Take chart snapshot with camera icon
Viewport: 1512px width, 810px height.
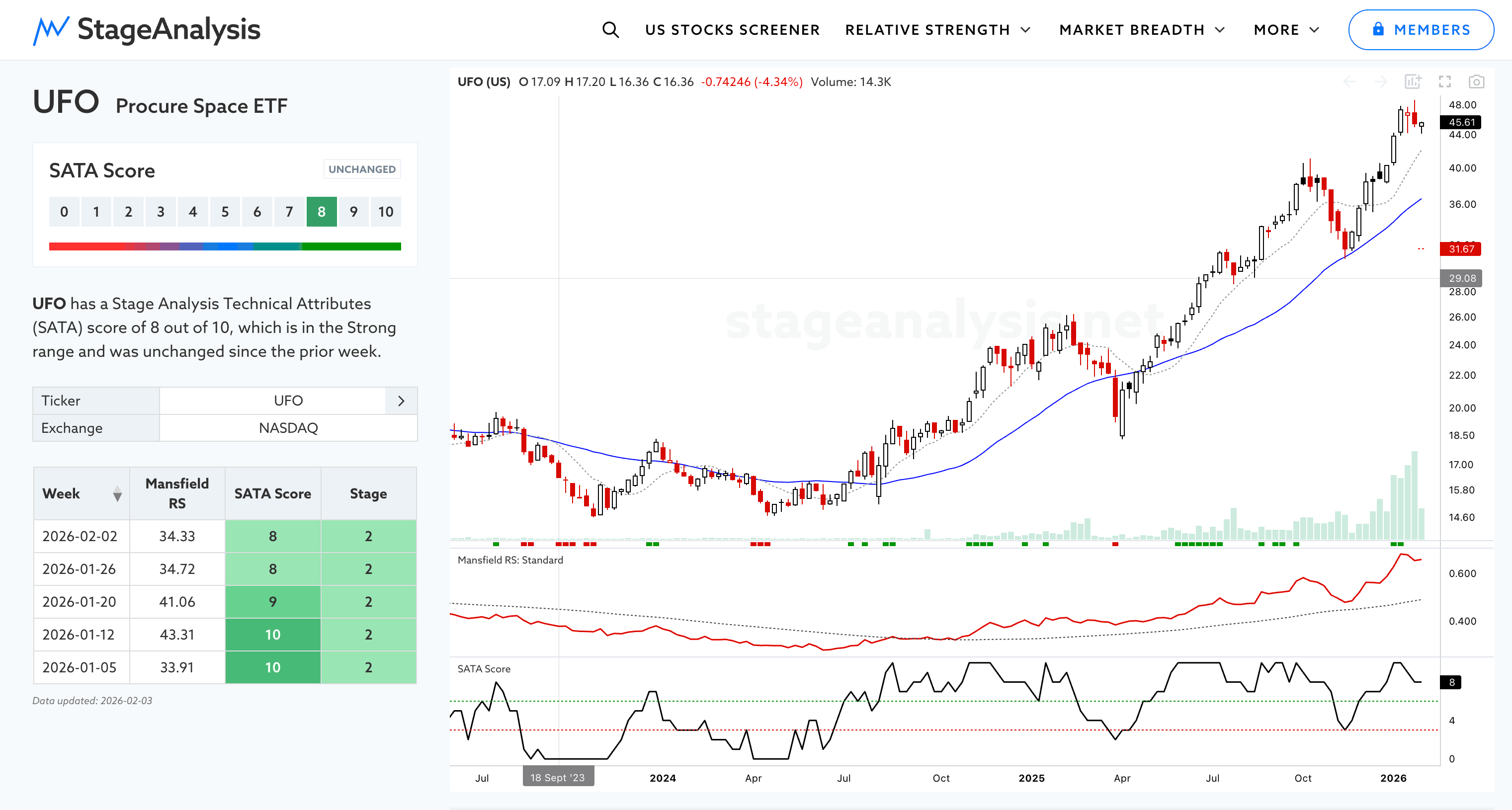tap(1476, 81)
